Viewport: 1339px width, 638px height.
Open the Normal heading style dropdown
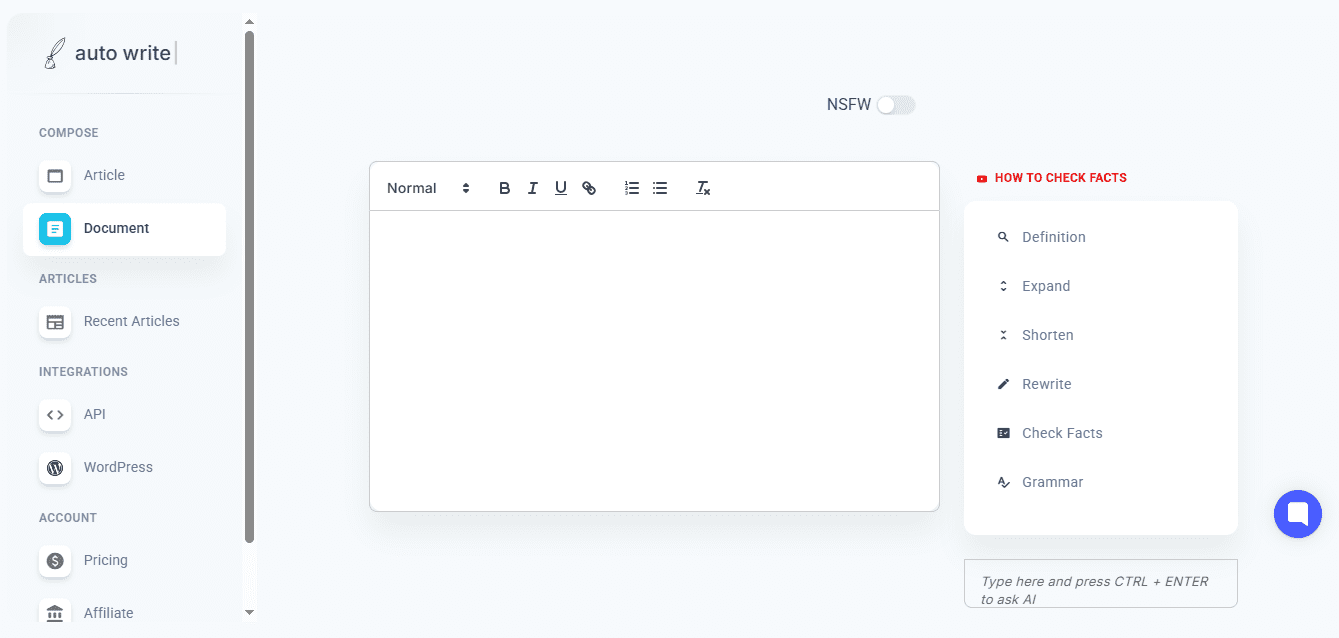point(428,188)
